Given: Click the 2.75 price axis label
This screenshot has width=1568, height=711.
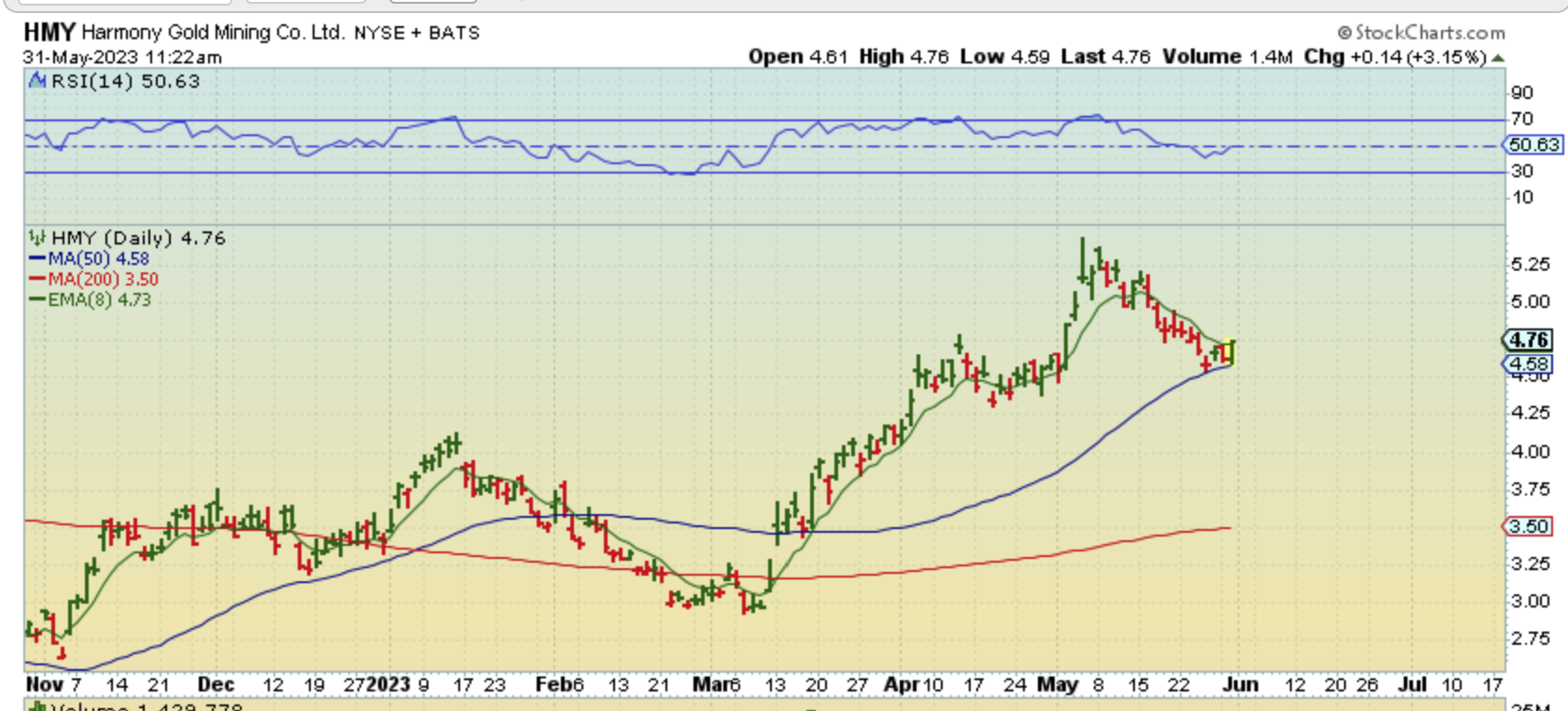Looking at the screenshot, I should tap(1530, 638).
